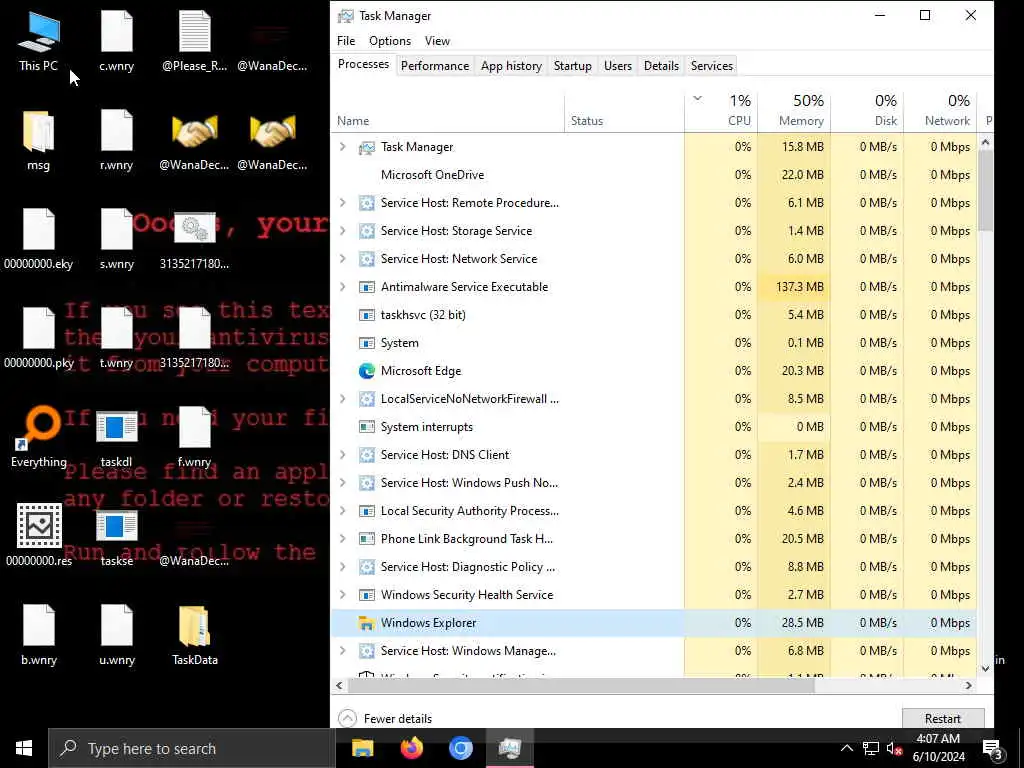
Task: Click Fewer details toggle
Action: (x=385, y=718)
